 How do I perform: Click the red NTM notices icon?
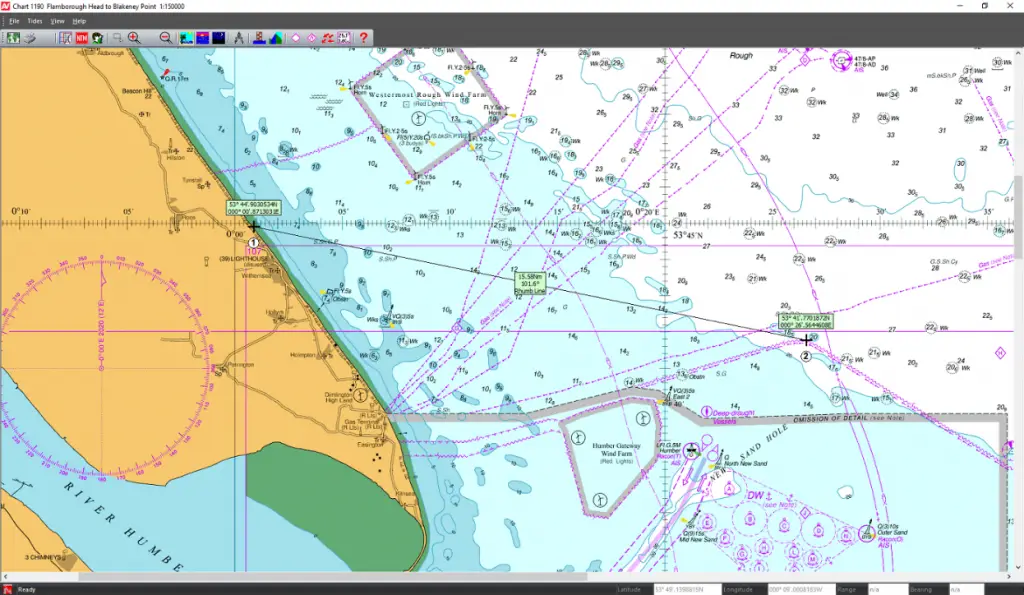coord(81,38)
